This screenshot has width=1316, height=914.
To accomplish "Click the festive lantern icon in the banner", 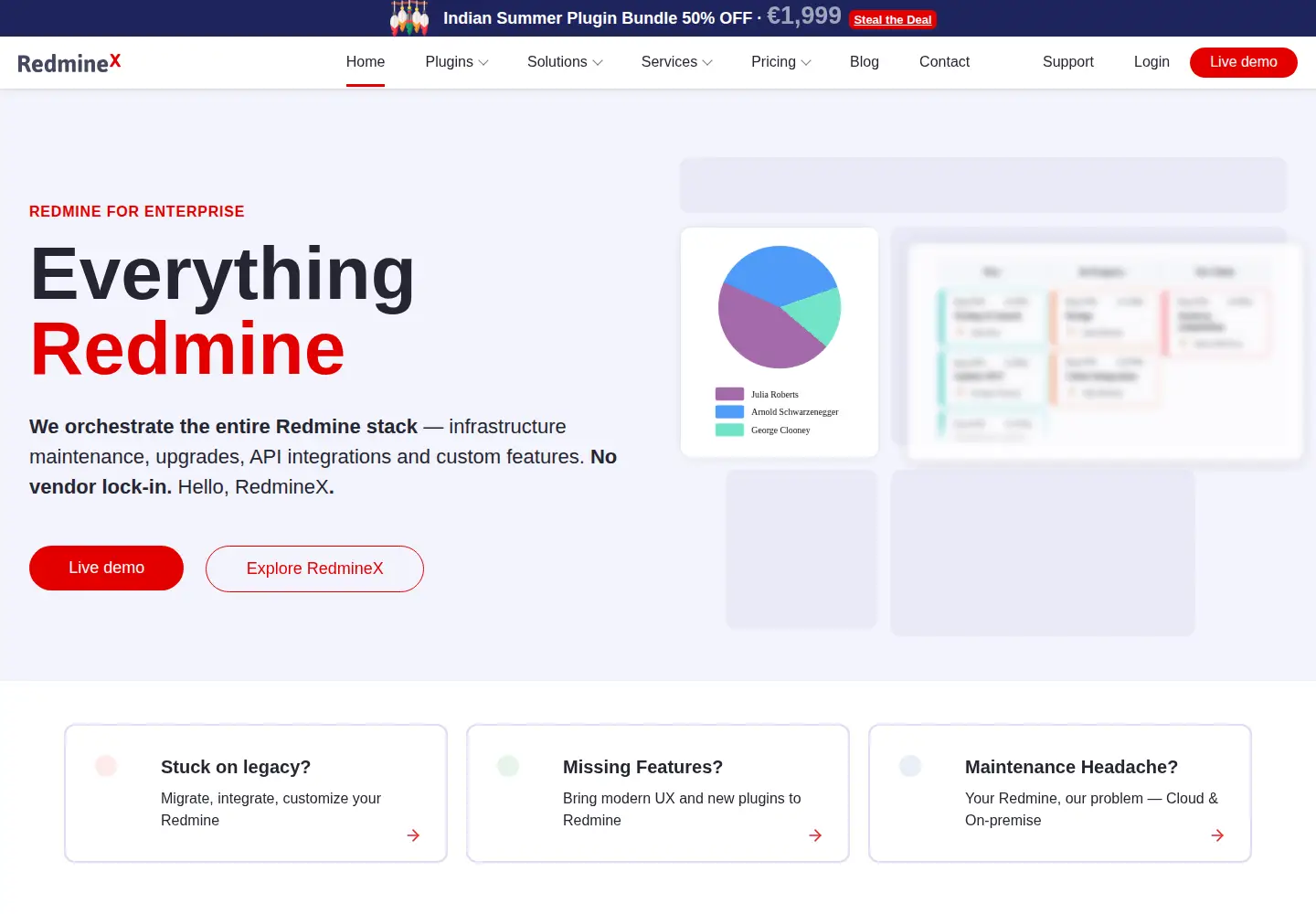I will 409,17.
